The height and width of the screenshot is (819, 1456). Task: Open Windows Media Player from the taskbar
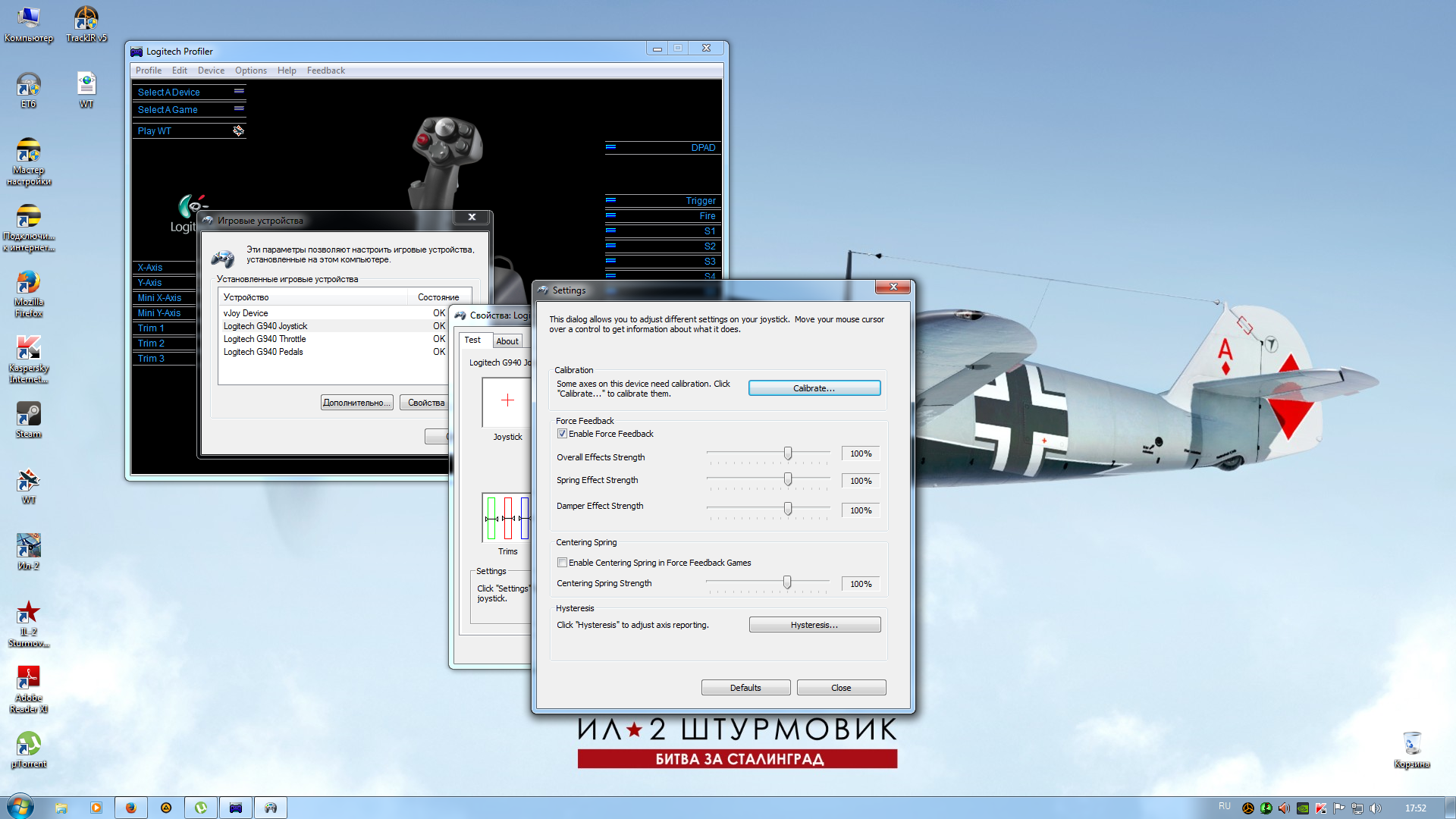(96, 808)
